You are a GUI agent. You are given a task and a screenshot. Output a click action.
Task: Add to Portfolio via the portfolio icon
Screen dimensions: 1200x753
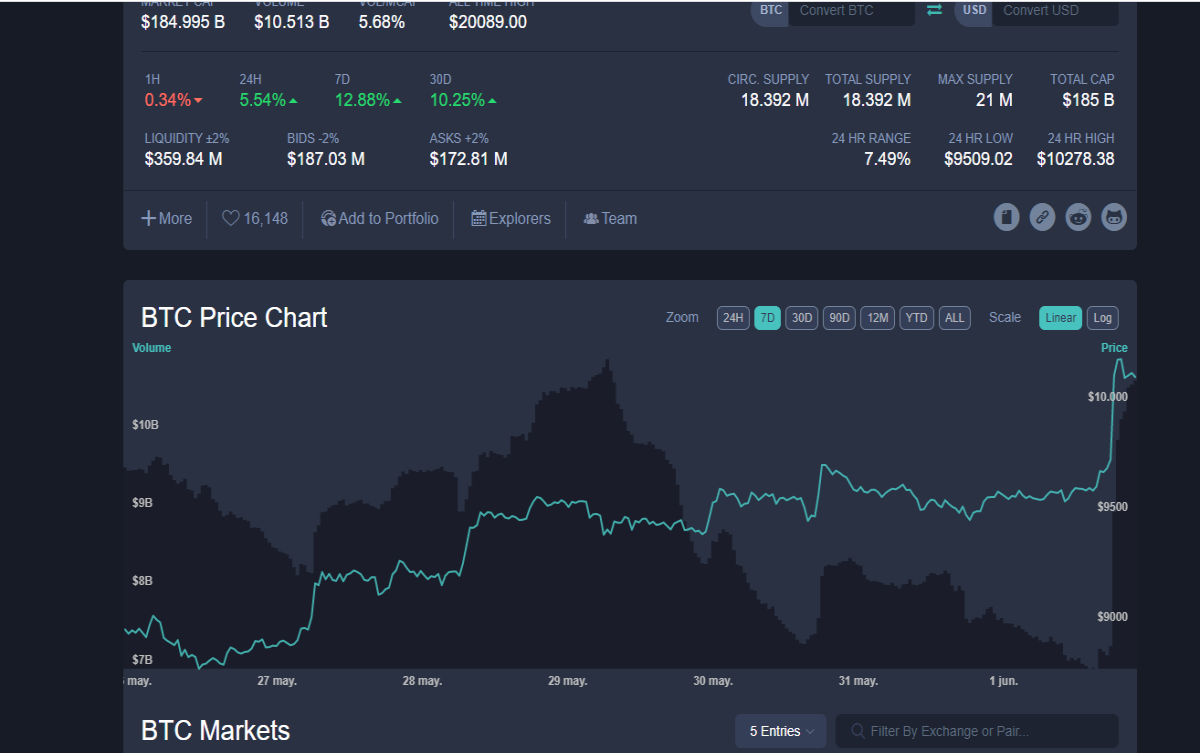pos(328,218)
